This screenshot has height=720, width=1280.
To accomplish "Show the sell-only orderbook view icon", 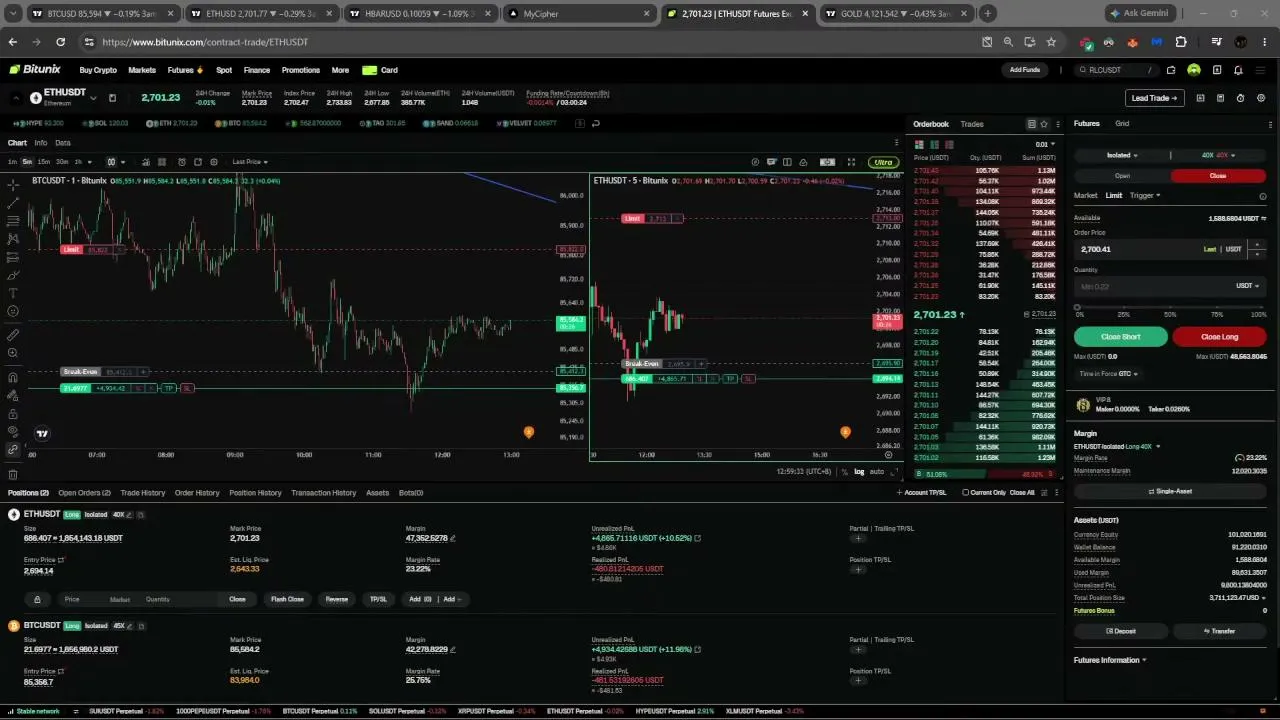I will (949, 144).
